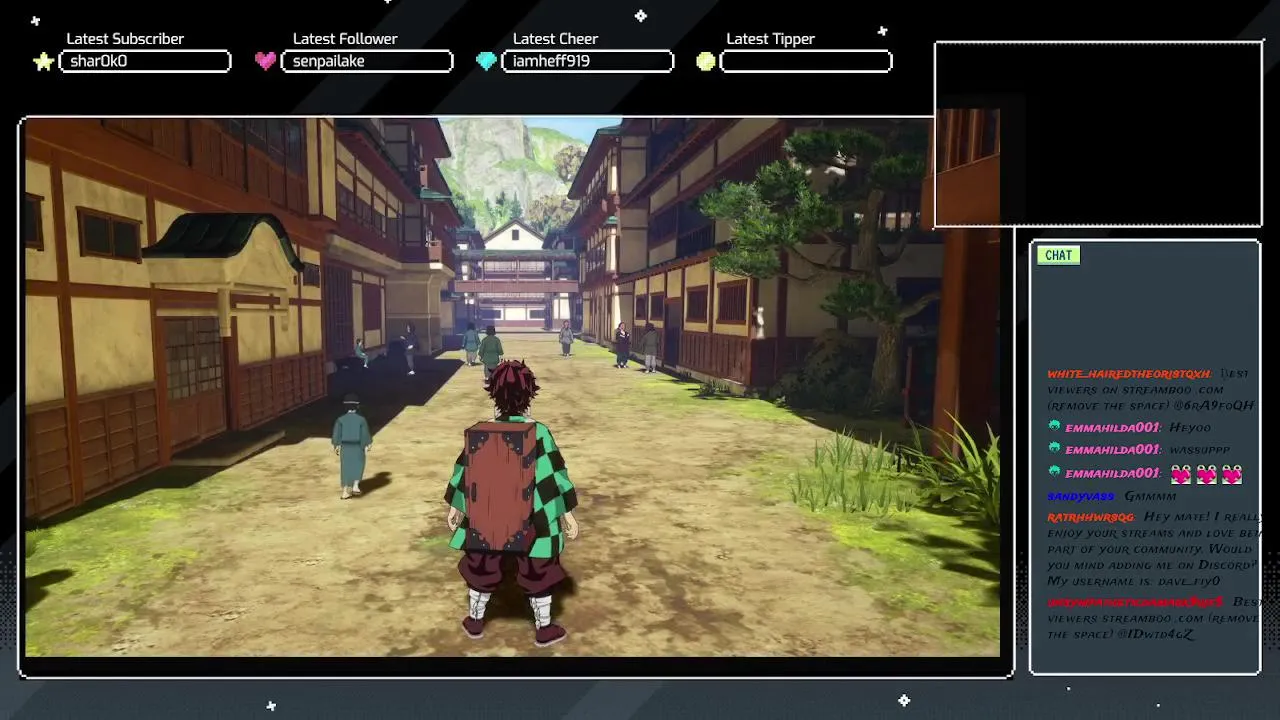Click the "wassuppp" chat message text
Screen dimensions: 1280x720
pos(1200,450)
